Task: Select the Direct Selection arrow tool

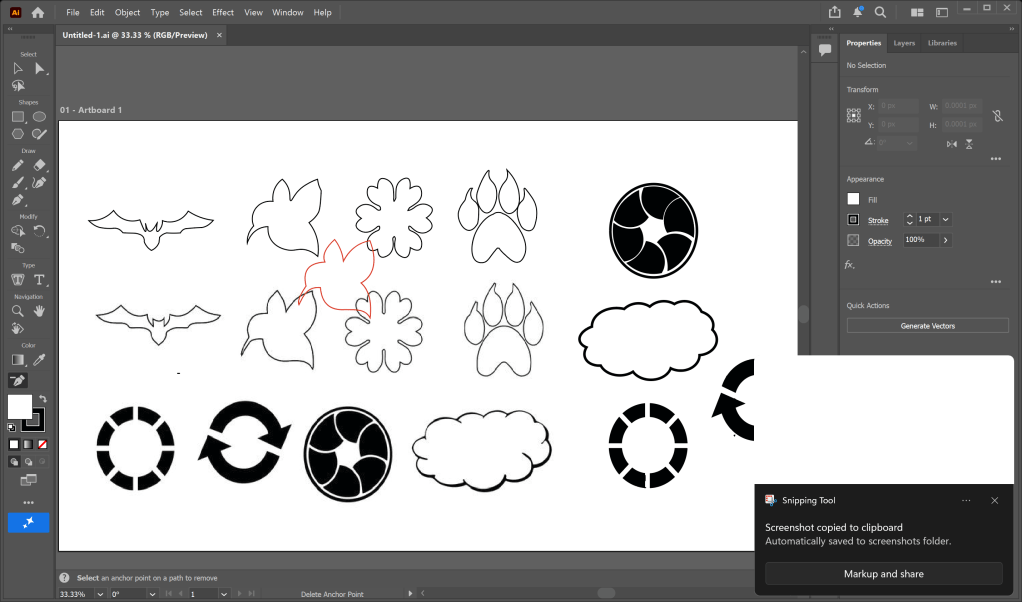Action: 39,68
